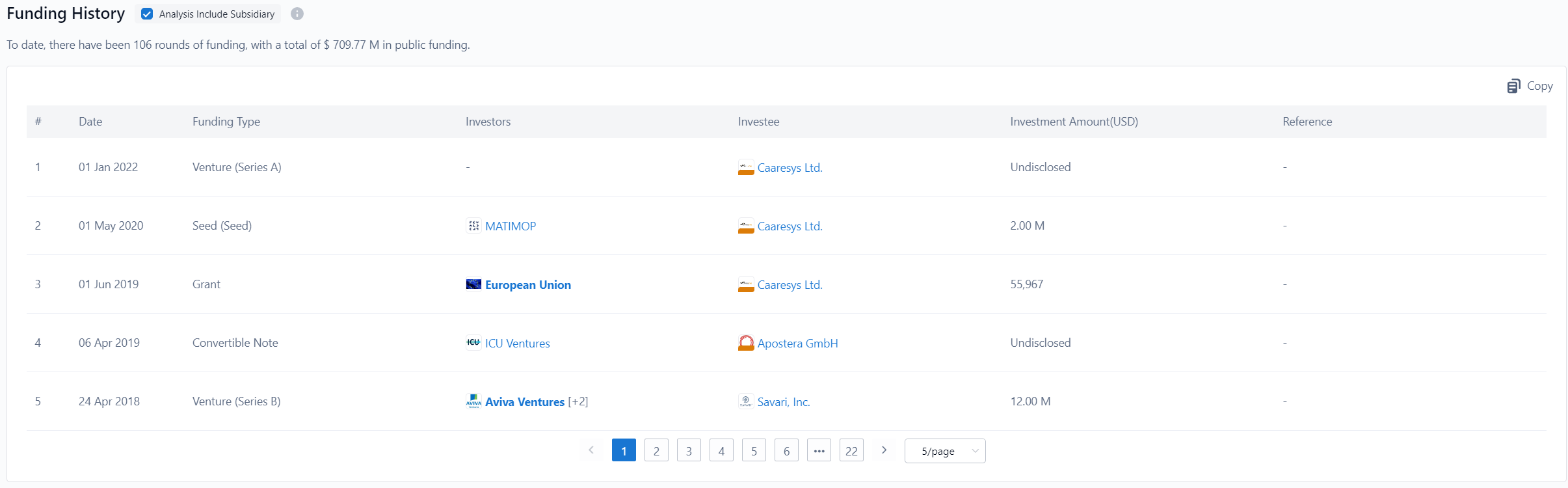Open the 5/page rows dropdown
Screen dimensions: 1568x488
coord(944,451)
